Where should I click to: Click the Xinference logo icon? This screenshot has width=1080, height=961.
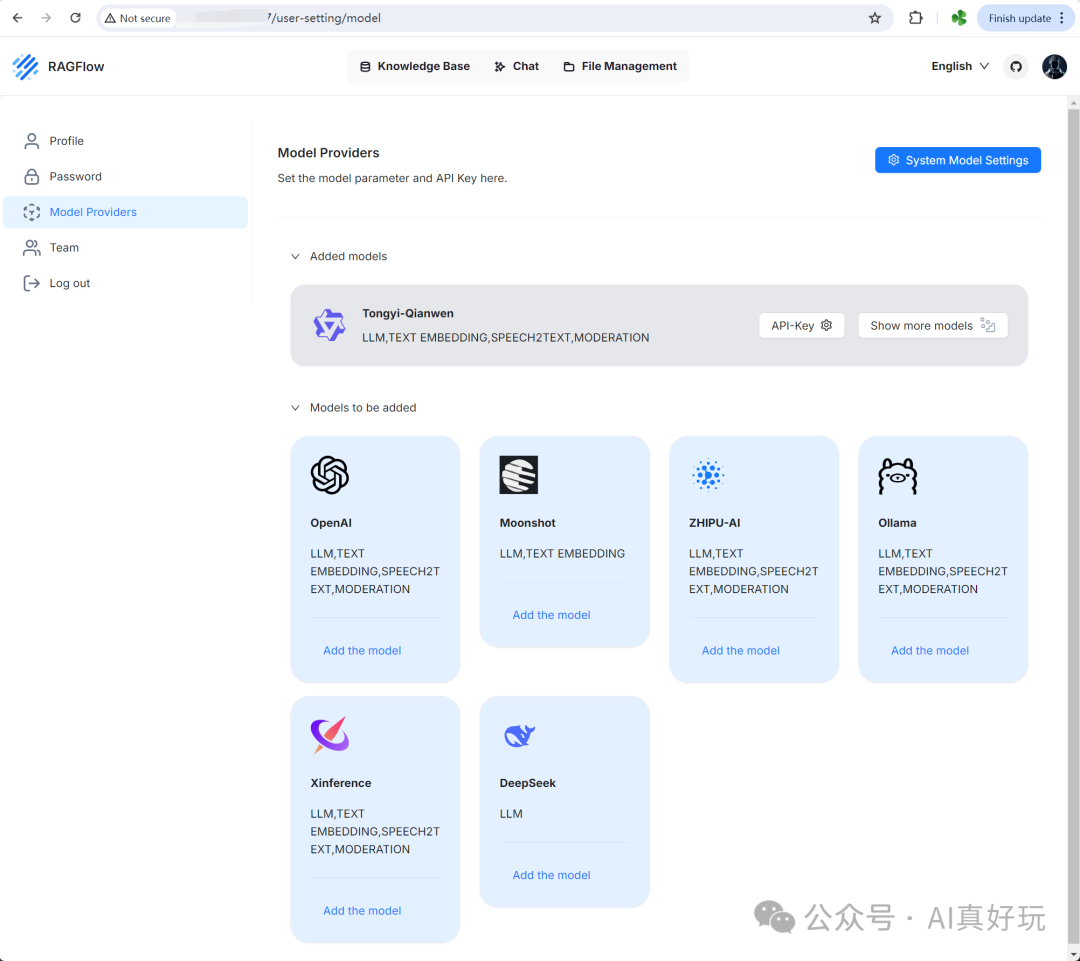[330, 735]
